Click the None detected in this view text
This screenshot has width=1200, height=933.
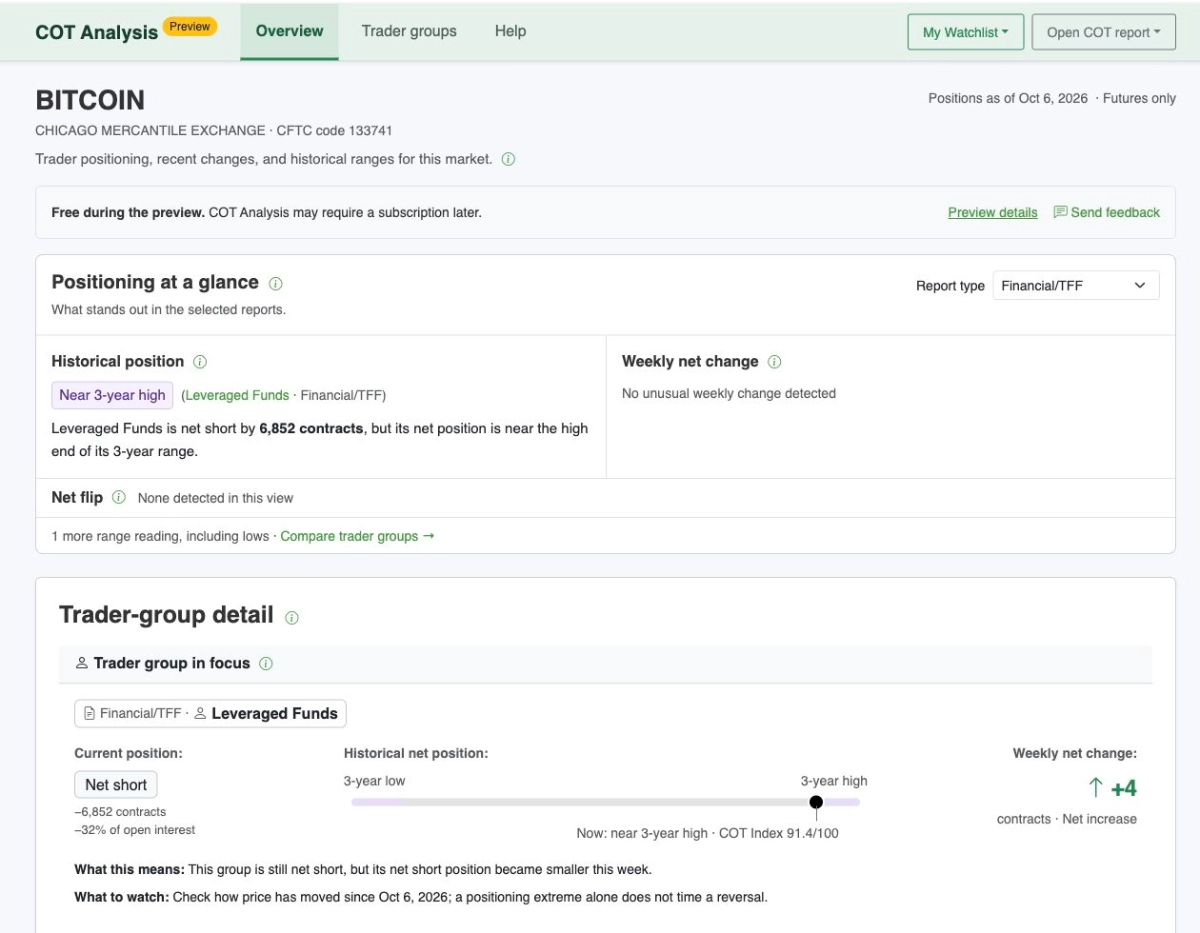[216, 498]
